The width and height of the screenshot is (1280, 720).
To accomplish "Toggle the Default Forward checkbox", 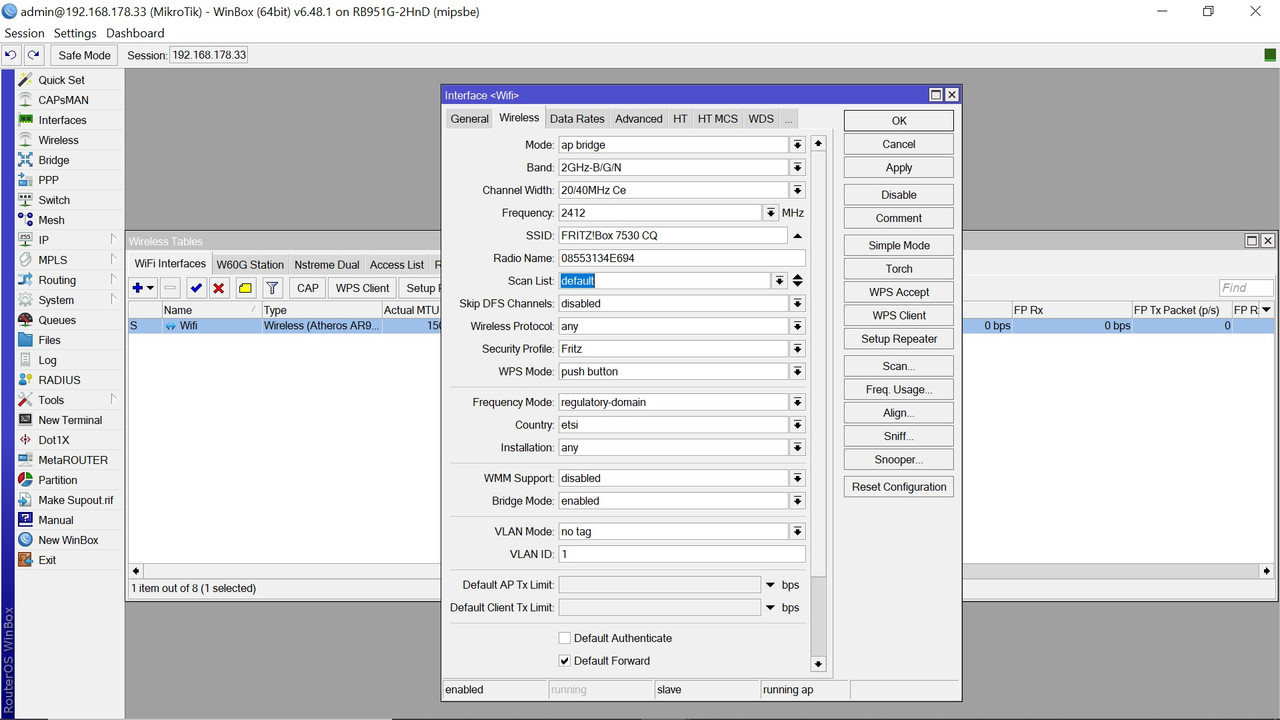I will click(x=565, y=661).
